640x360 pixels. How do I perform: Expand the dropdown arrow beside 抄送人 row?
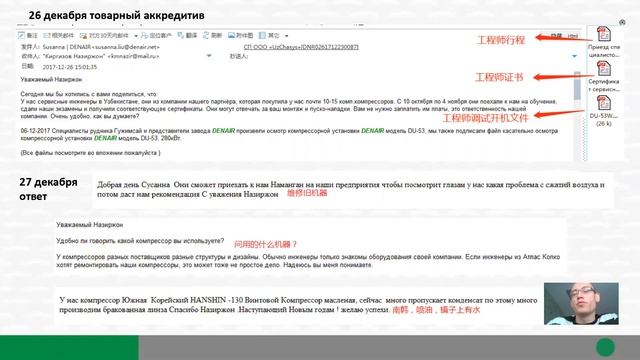[574, 56]
